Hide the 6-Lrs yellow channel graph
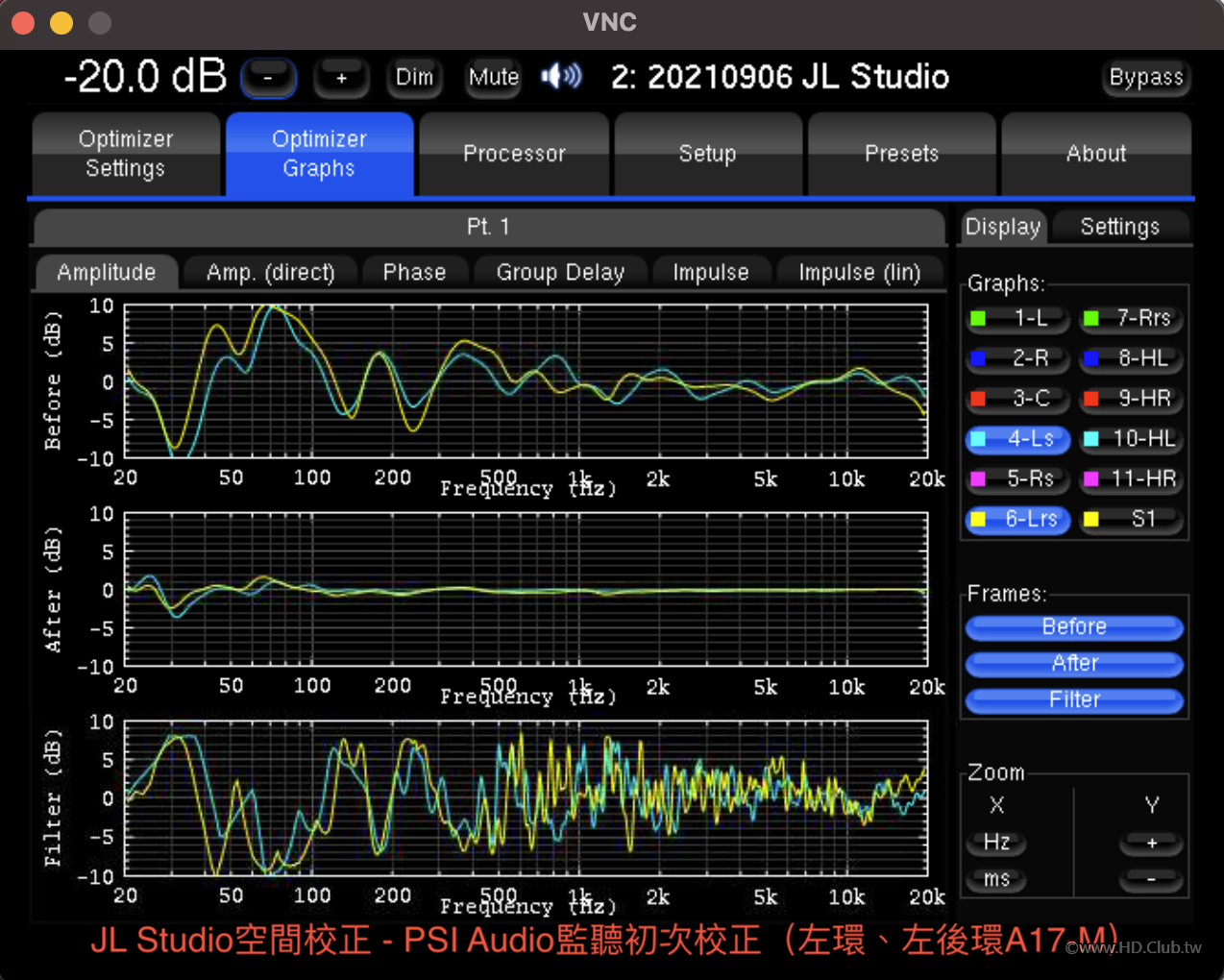1224x980 pixels. point(1017,520)
